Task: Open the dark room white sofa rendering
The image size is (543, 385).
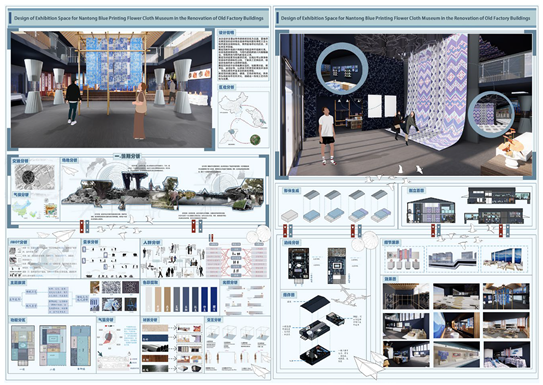Action: tap(506, 355)
